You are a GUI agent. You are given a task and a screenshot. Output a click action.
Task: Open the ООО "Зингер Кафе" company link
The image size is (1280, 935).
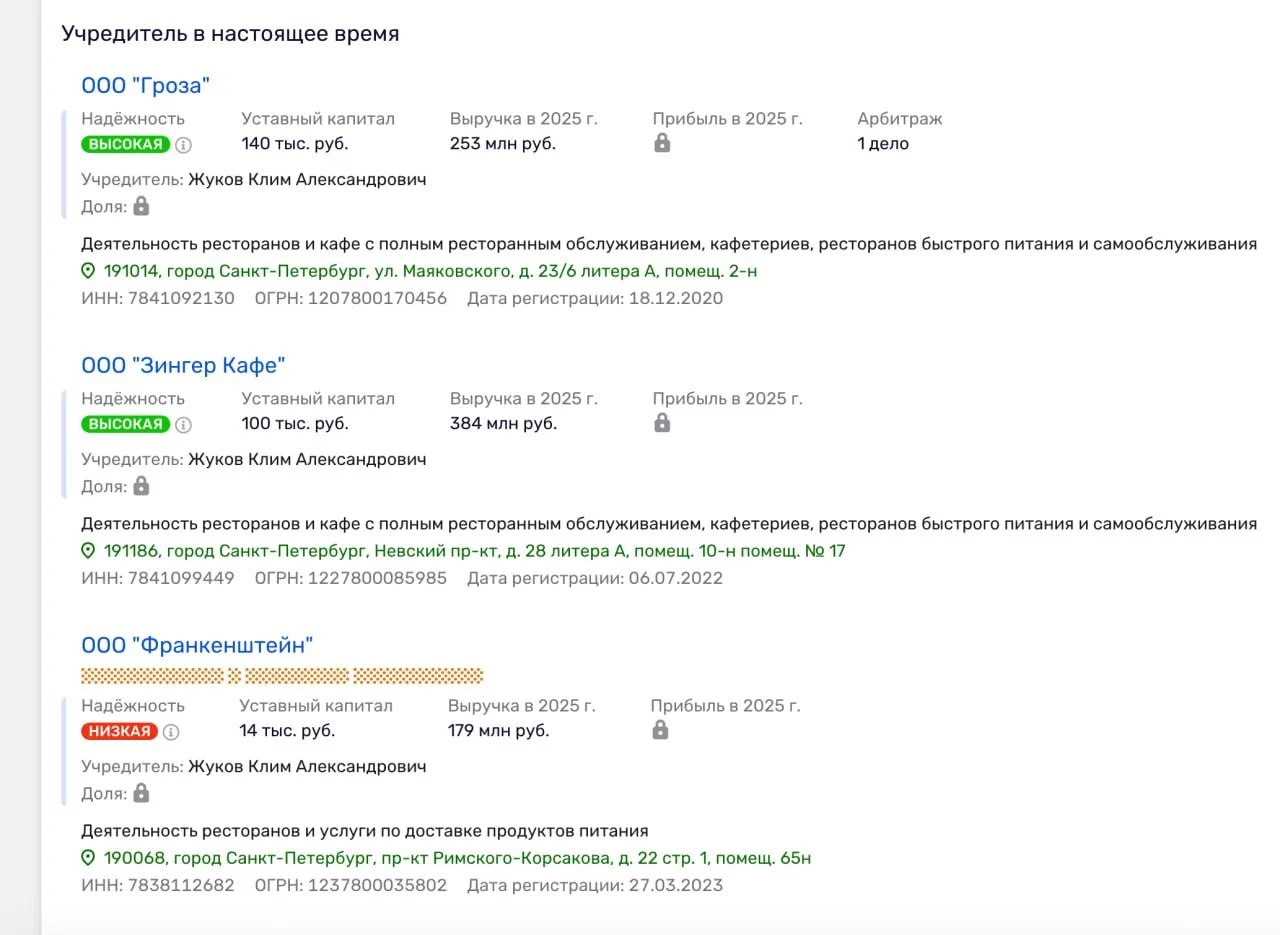pyautogui.click(x=183, y=365)
